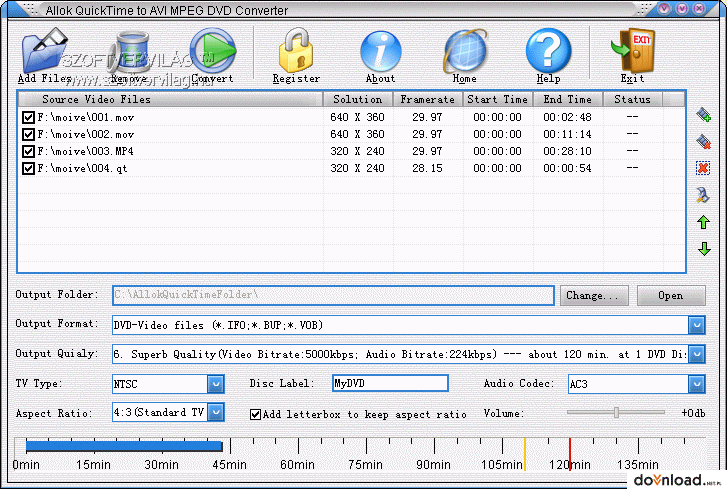Expand the Output Format dropdown
The height and width of the screenshot is (489, 727).
(x=696, y=325)
